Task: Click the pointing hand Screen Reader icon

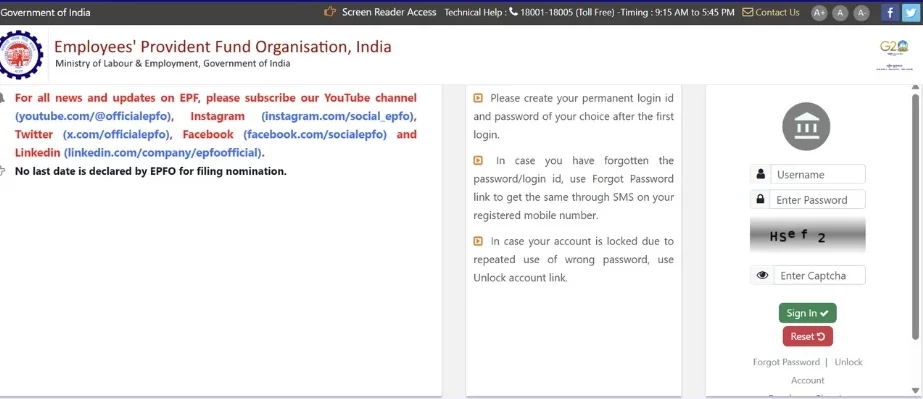Action: [x=330, y=12]
